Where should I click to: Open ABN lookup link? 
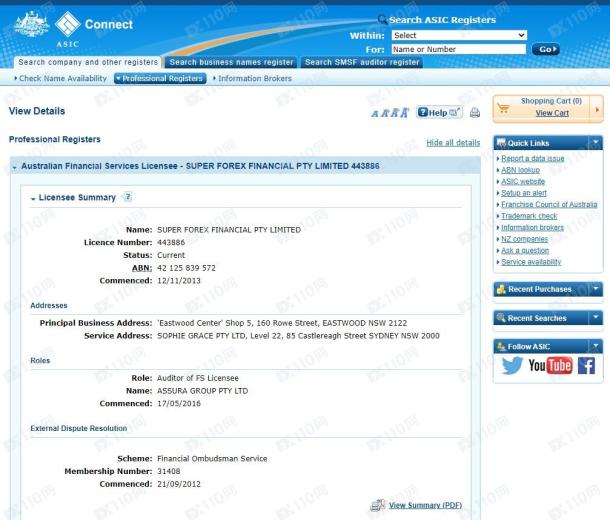click(520, 170)
